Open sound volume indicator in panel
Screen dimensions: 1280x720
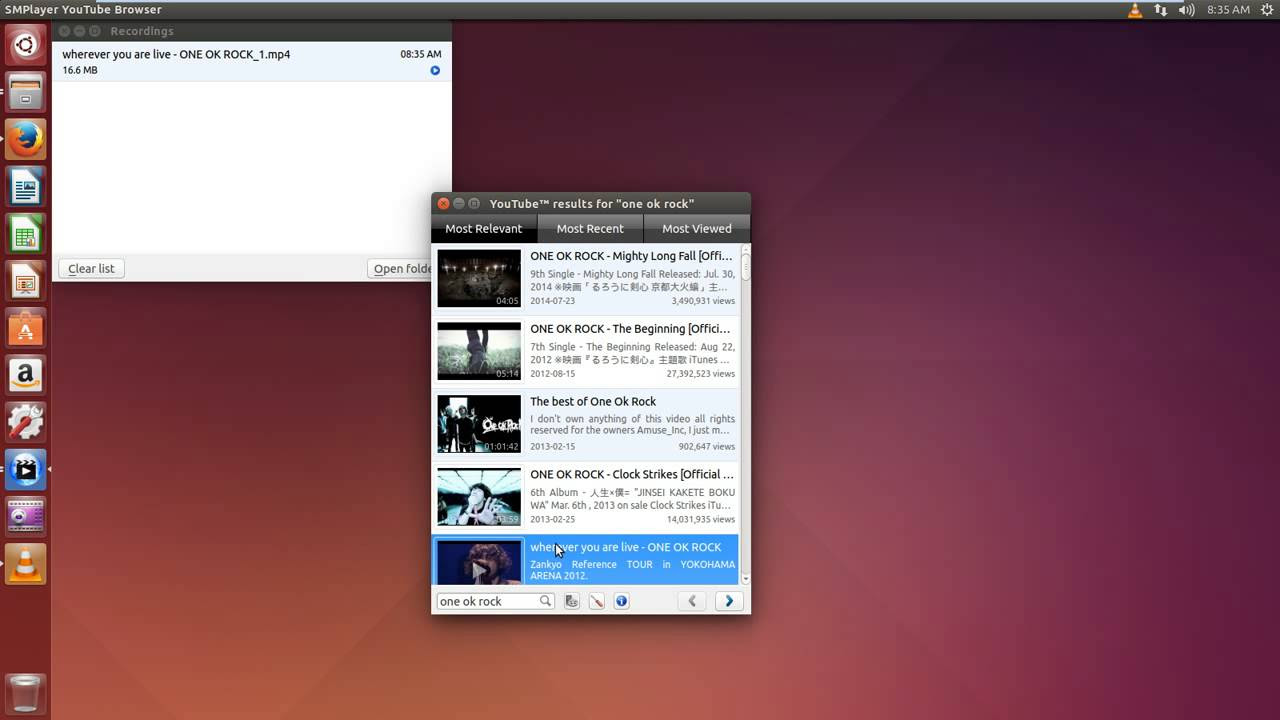[x=1187, y=10]
